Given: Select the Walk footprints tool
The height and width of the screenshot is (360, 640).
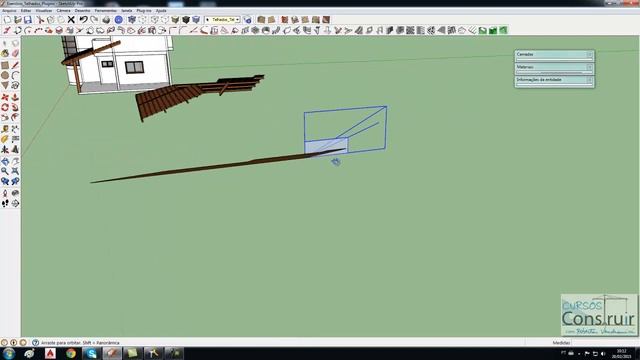Looking at the screenshot, I should (5, 203).
